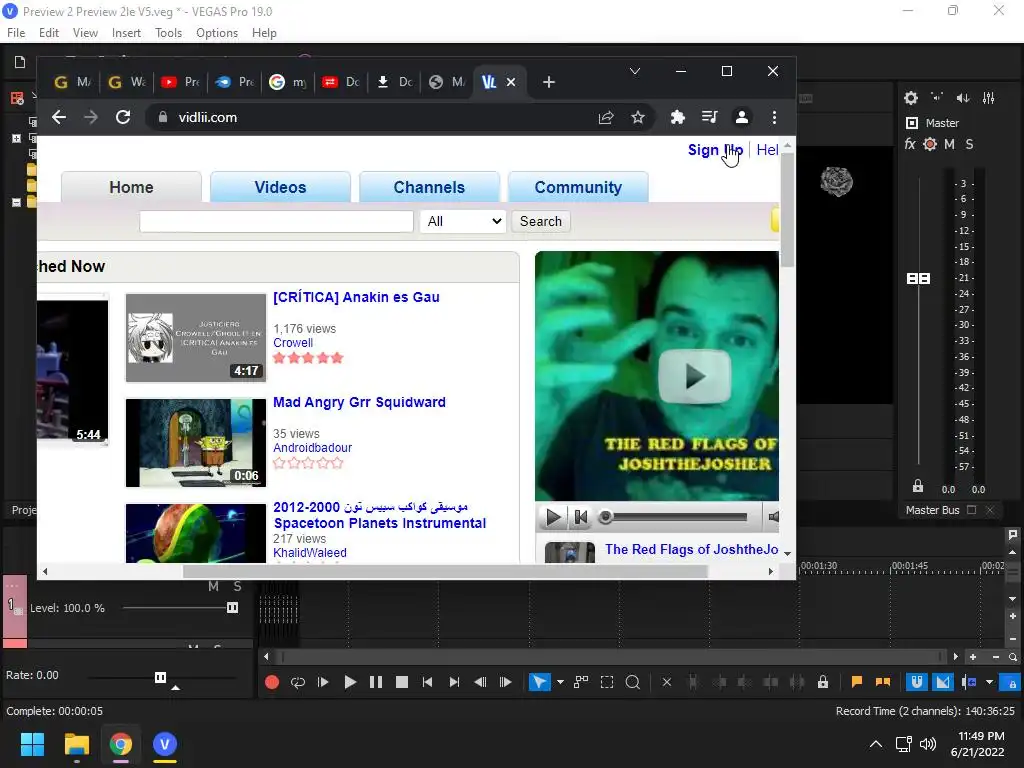Open Master Bus audio properties gear
This screenshot has height=768, width=1024.
coord(911,98)
